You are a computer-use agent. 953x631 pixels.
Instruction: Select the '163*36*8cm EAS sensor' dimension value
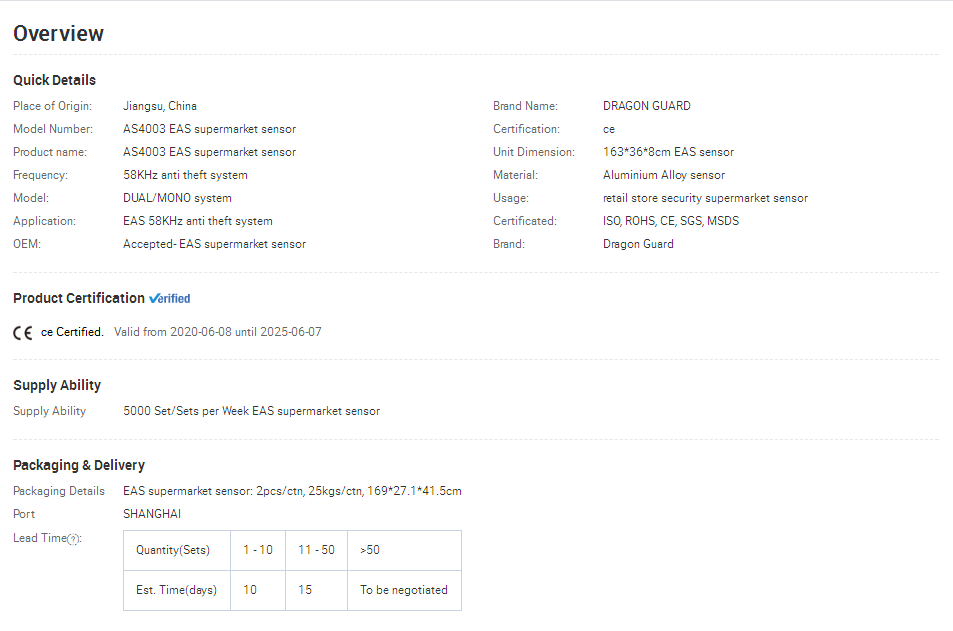[x=669, y=152]
